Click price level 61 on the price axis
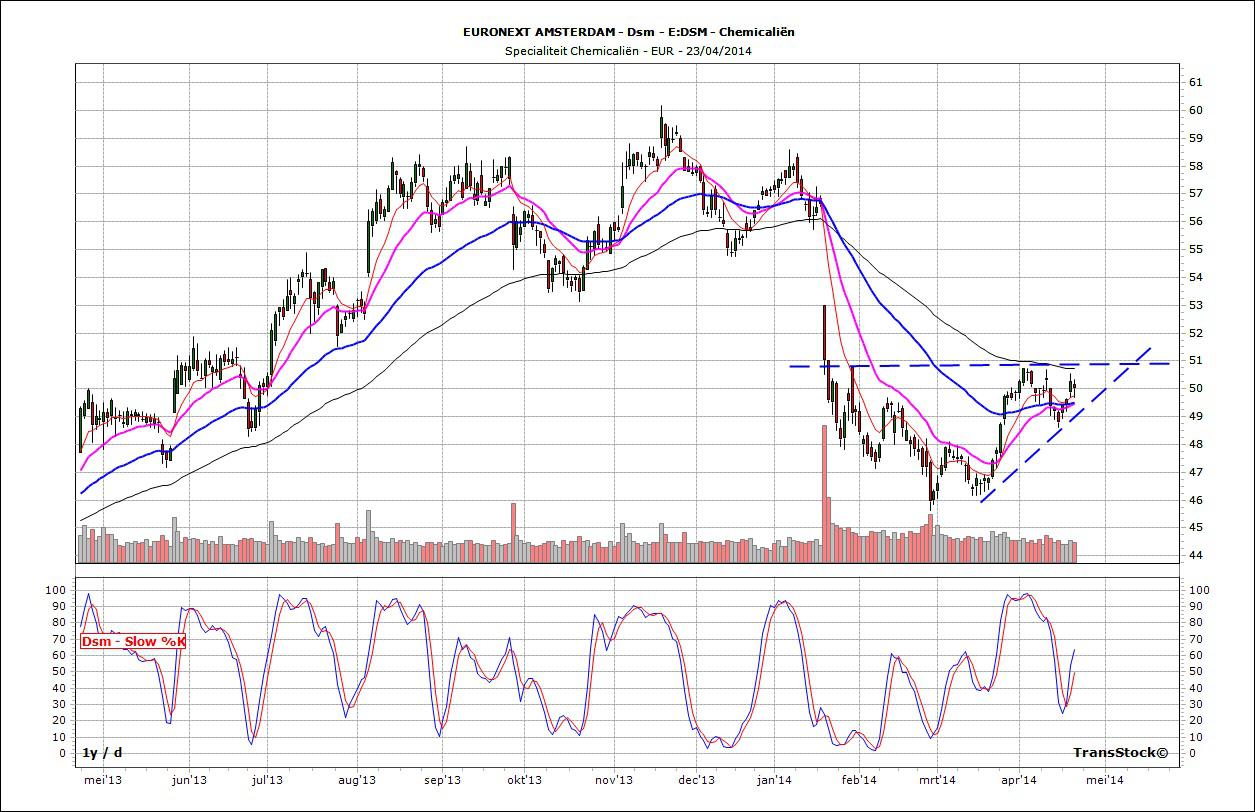Image resolution: width=1255 pixels, height=812 pixels. pyautogui.click(x=1196, y=82)
